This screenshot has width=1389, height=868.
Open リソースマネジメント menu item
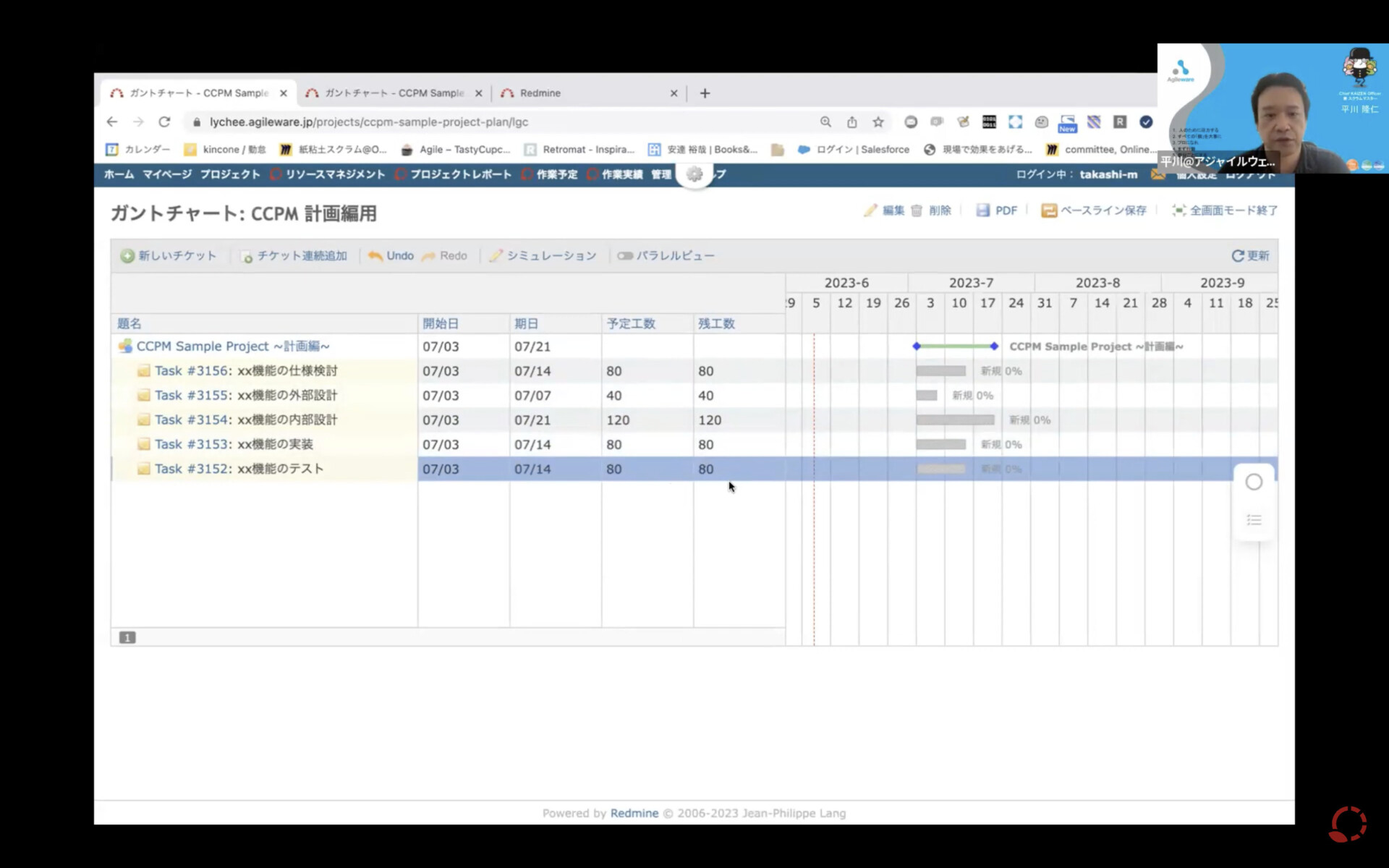(x=328, y=174)
